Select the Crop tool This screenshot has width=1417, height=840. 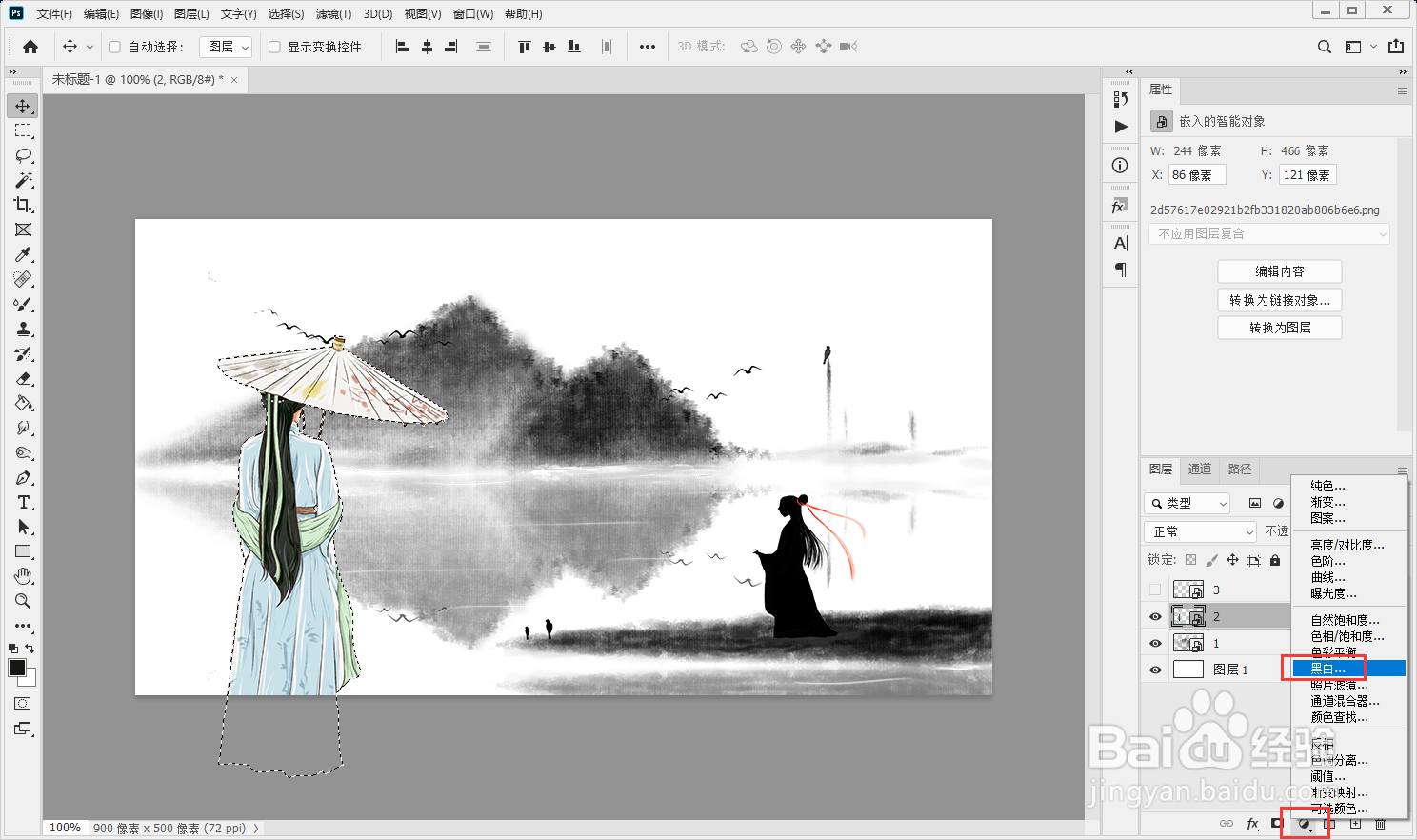click(23, 205)
